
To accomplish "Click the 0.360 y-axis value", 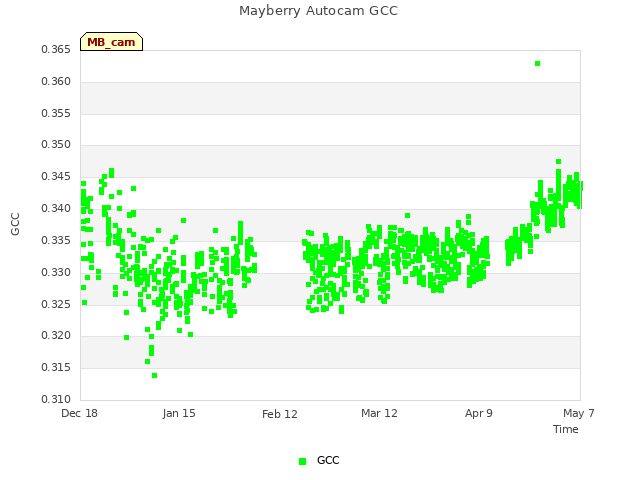I will tap(56, 82).
